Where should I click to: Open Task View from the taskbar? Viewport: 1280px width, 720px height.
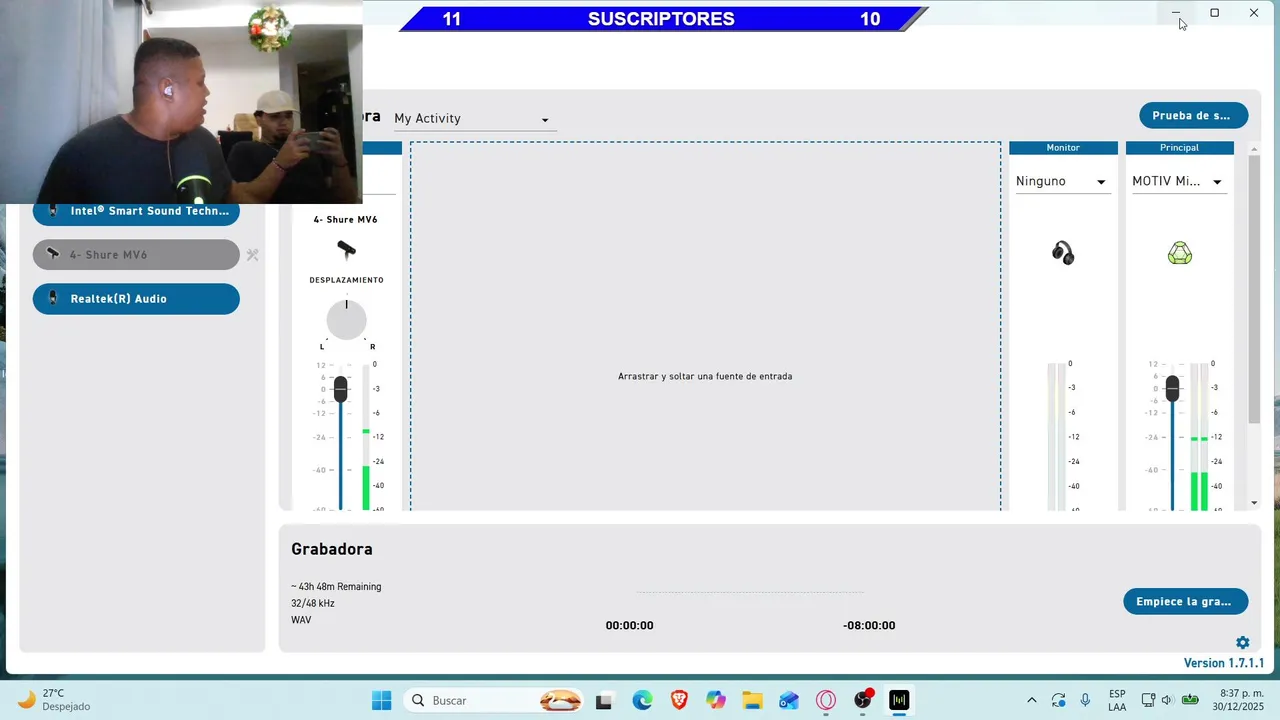(603, 701)
